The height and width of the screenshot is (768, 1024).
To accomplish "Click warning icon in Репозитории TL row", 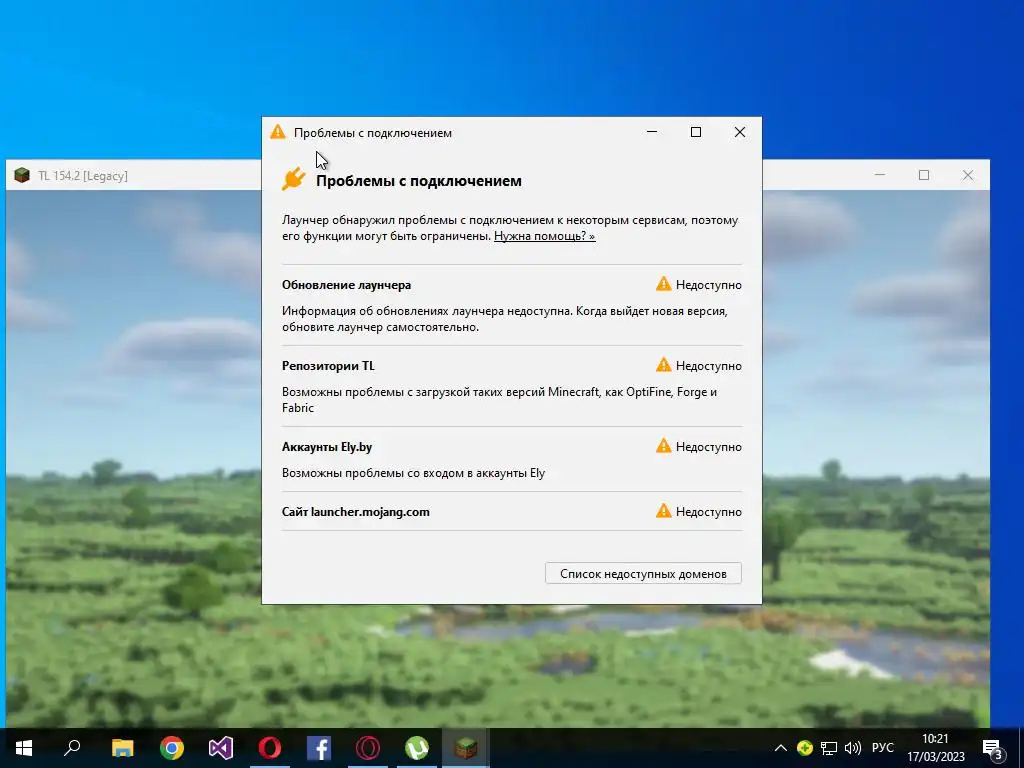I will click(x=664, y=365).
